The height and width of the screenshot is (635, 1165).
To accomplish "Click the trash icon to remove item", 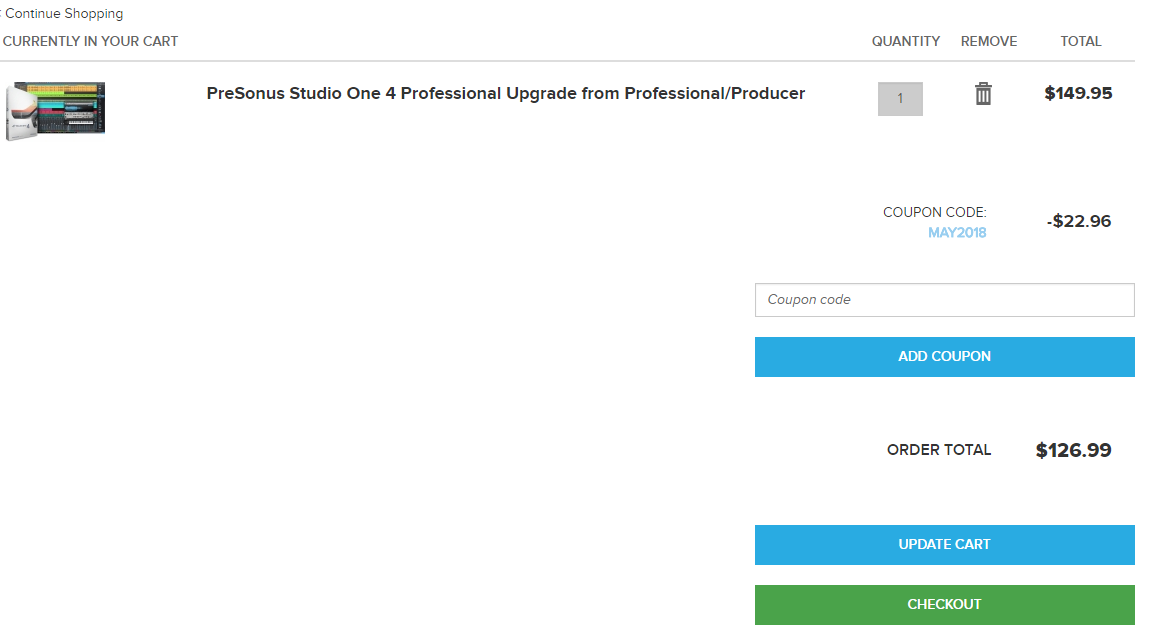I will [x=983, y=94].
